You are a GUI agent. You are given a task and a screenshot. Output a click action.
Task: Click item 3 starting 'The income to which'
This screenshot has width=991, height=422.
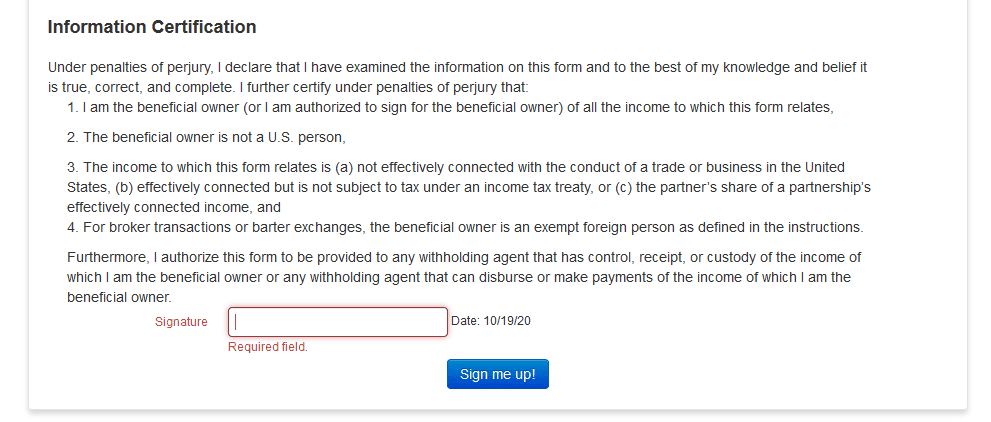click(x=469, y=187)
